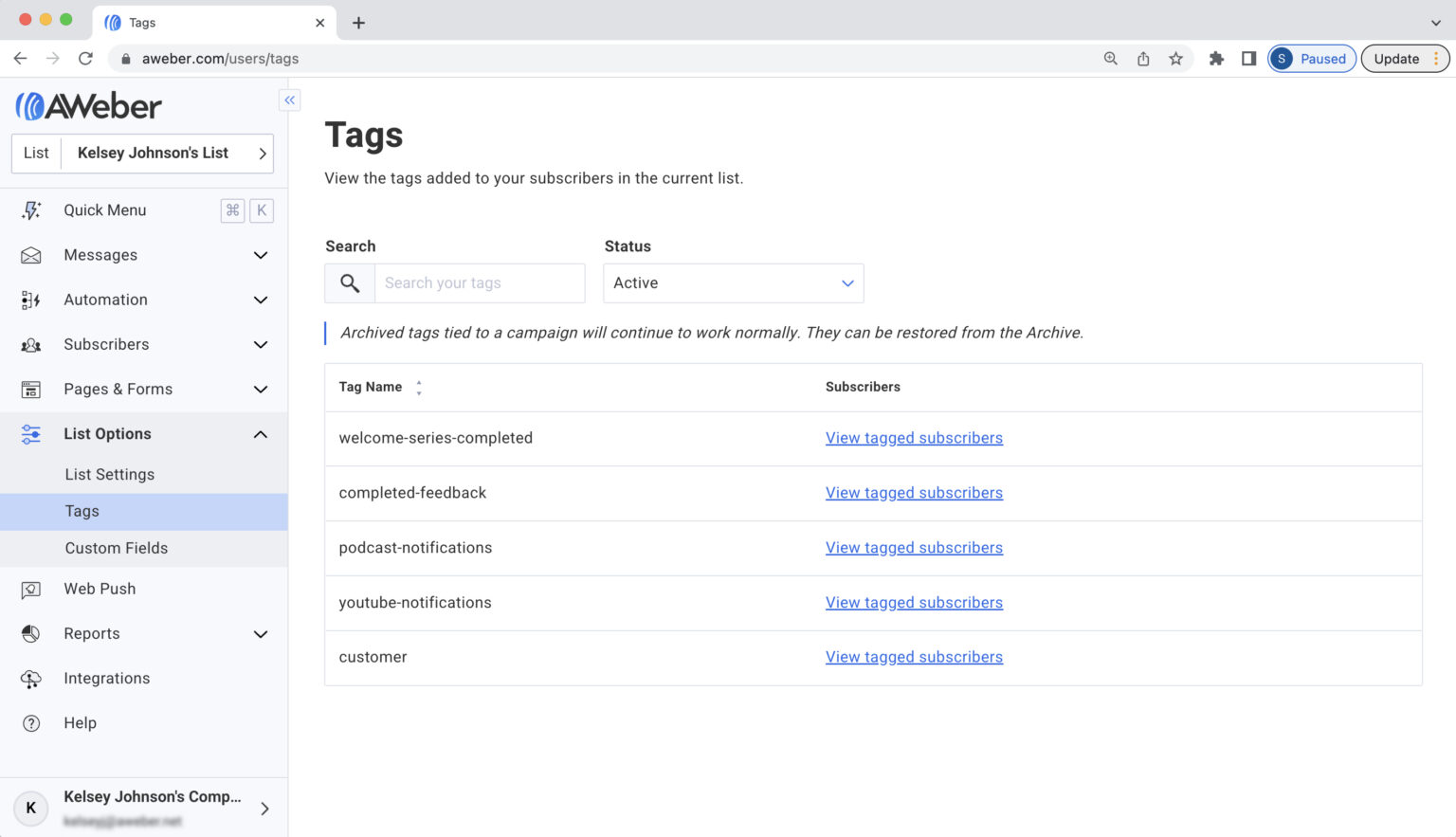Viewport: 1456px width, 837px height.
Task: Click the List Options sliders icon
Action: point(31,433)
